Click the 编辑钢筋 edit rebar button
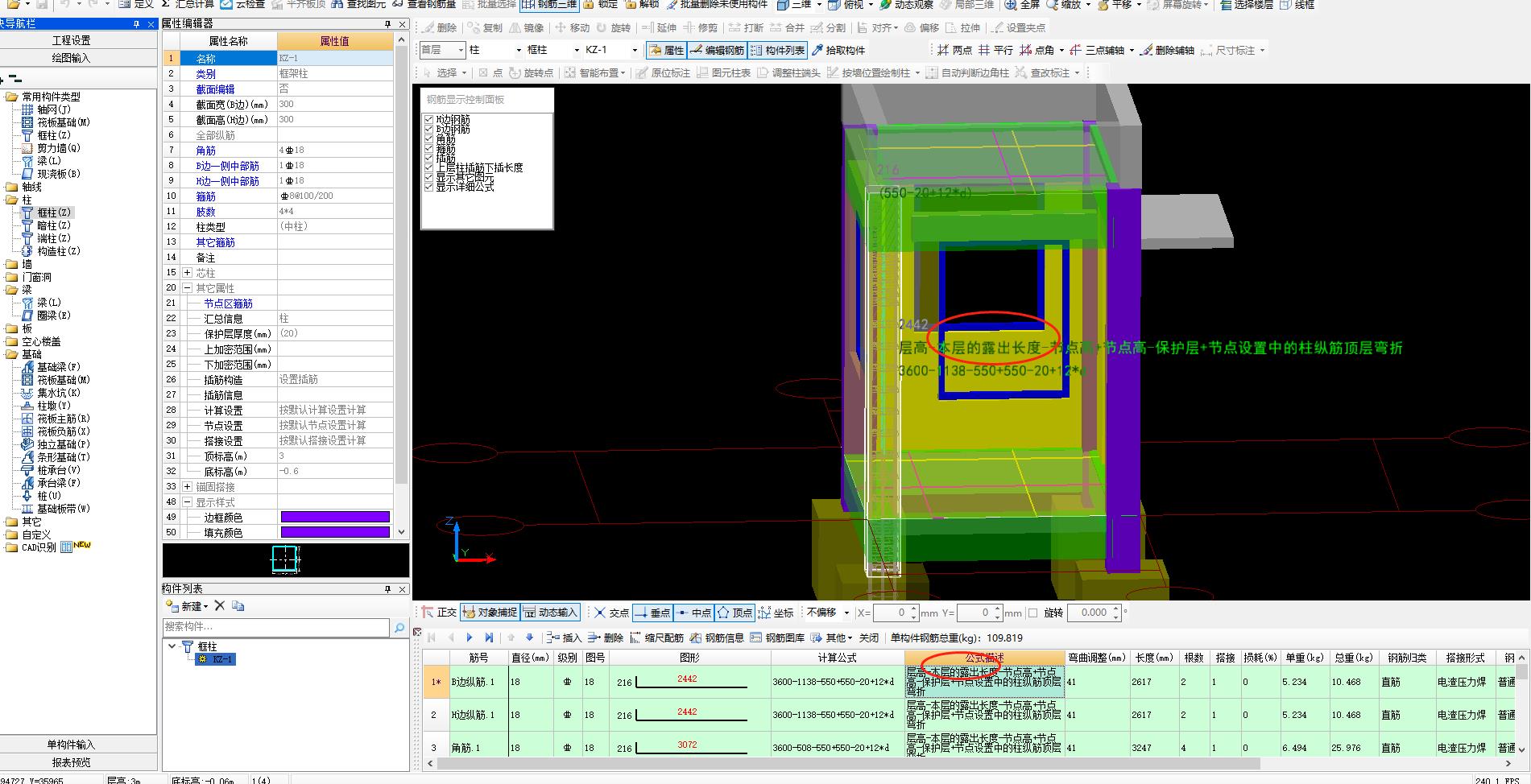This screenshot has width=1531, height=784. 717,50
